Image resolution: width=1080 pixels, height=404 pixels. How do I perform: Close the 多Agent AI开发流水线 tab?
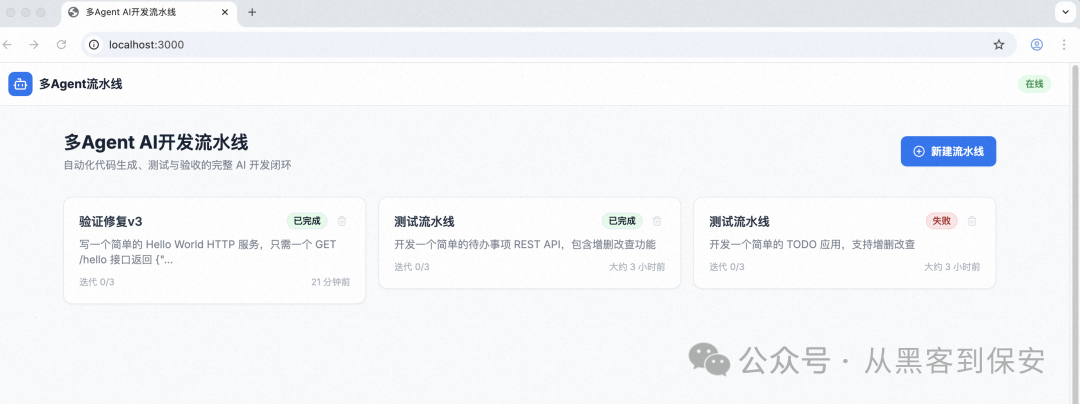coord(227,12)
